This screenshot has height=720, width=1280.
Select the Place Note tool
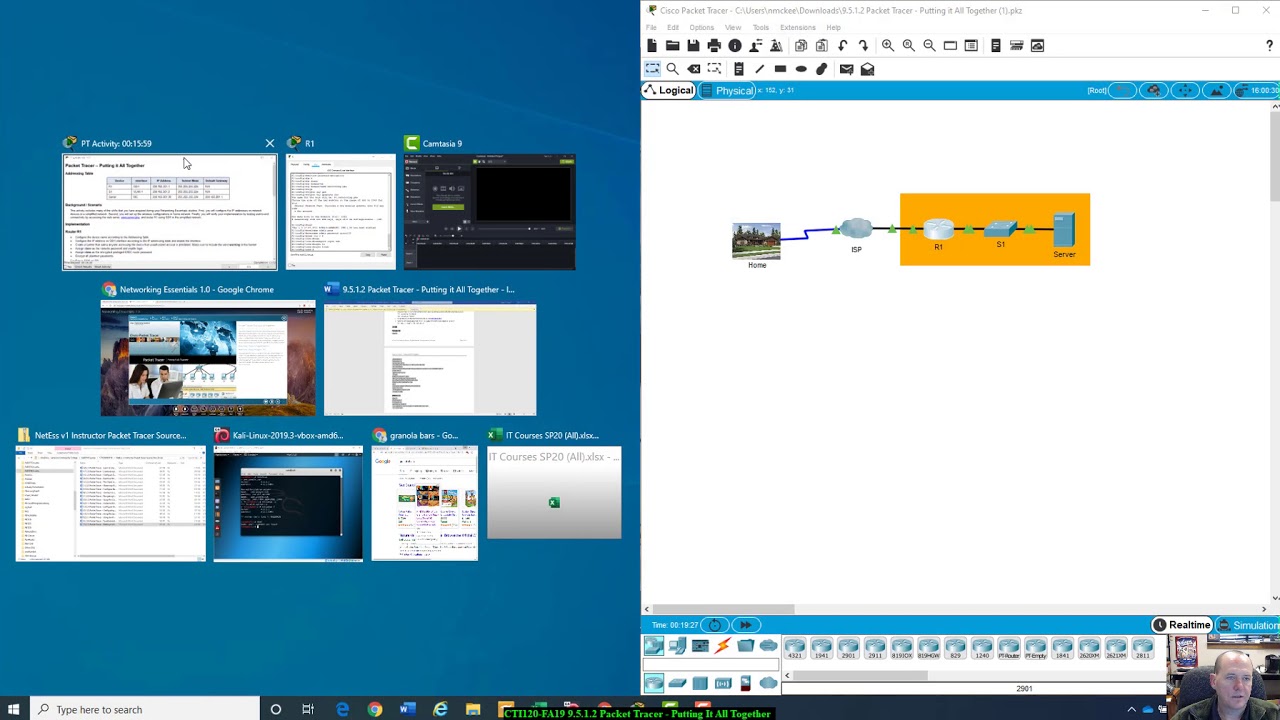tap(738, 69)
